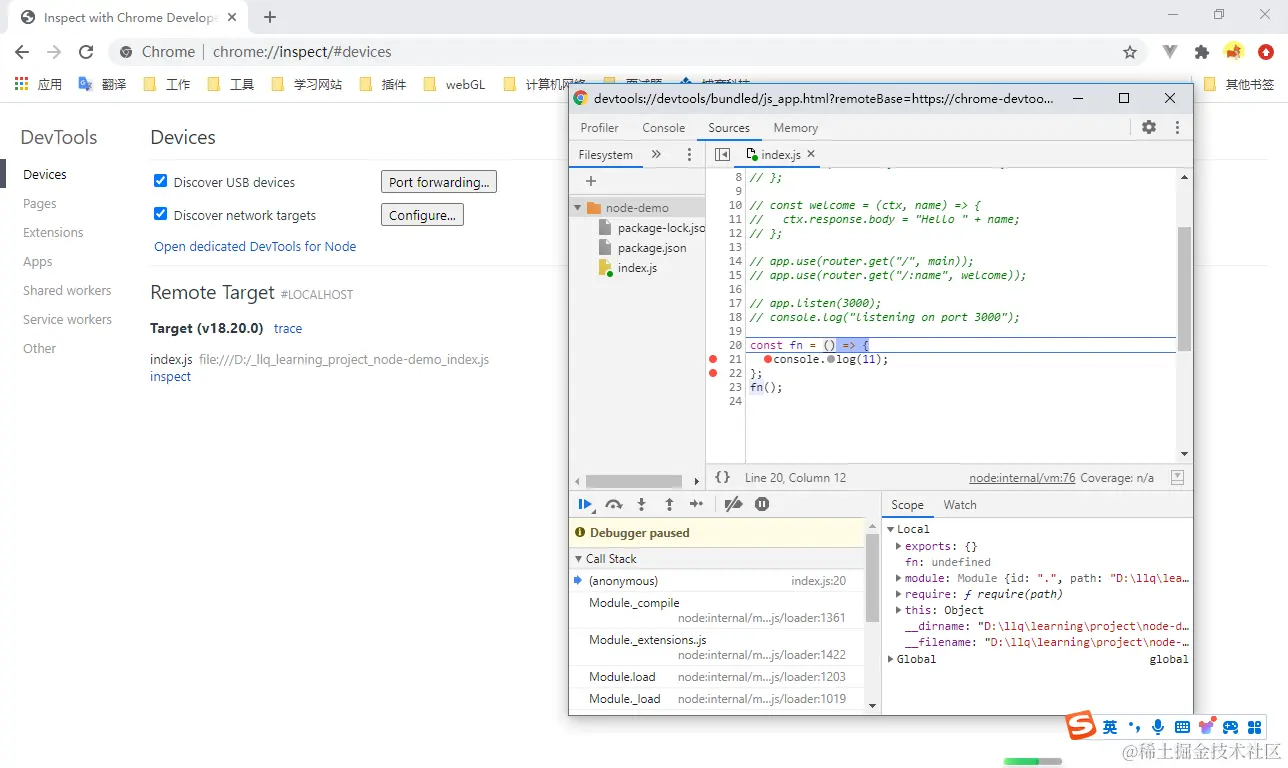Hide the navigator sidebar panel
1288x768 pixels.
coord(722,155)
